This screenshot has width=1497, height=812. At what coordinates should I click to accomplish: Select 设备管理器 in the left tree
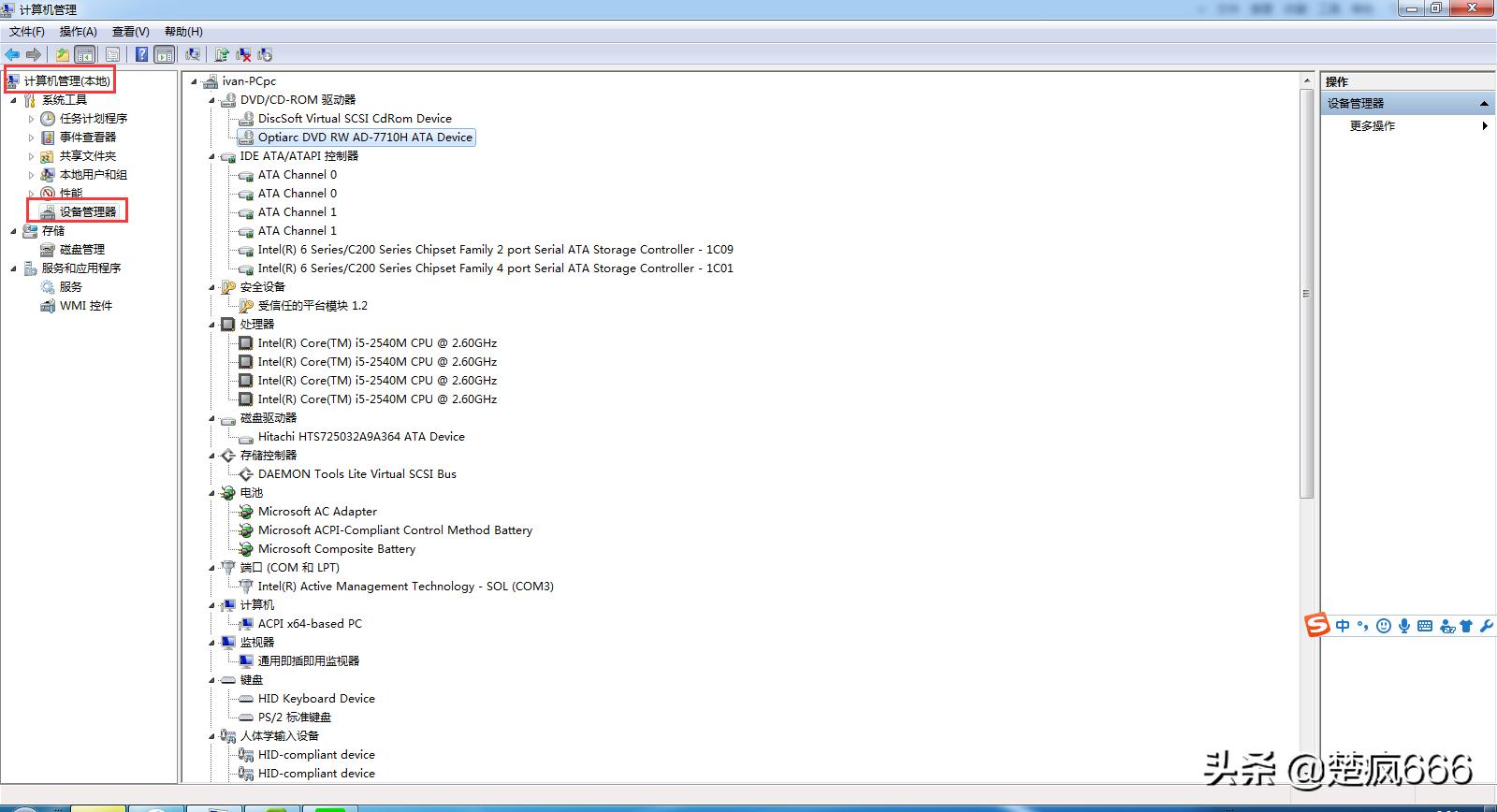tap(88, 212)
